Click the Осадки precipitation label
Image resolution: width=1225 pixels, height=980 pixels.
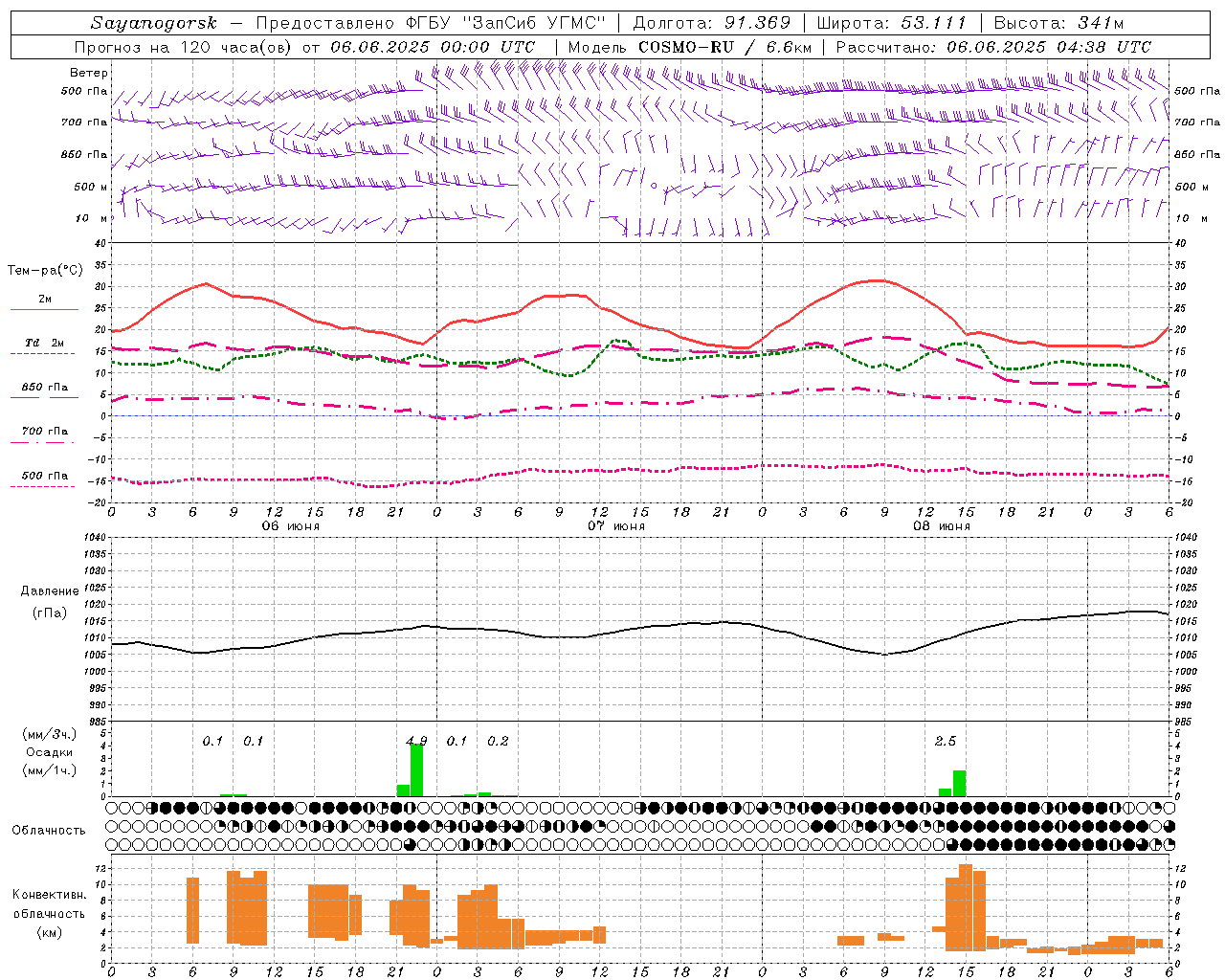(x=50, y=752)
